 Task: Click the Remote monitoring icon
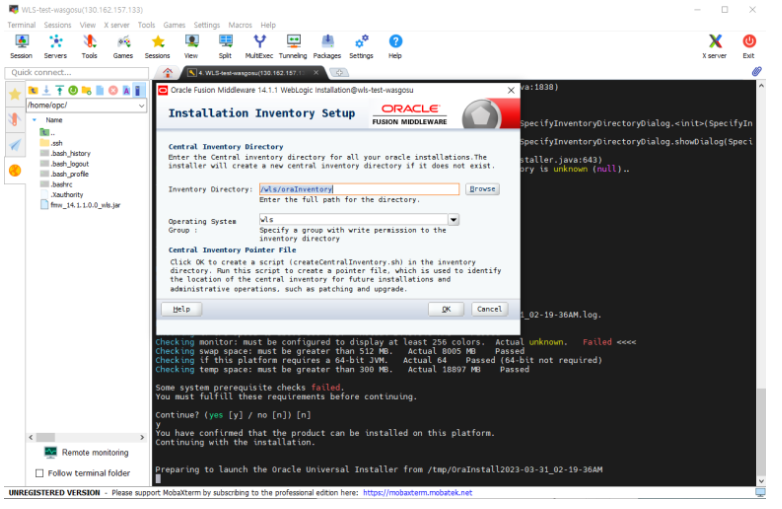tap(51, 453)
